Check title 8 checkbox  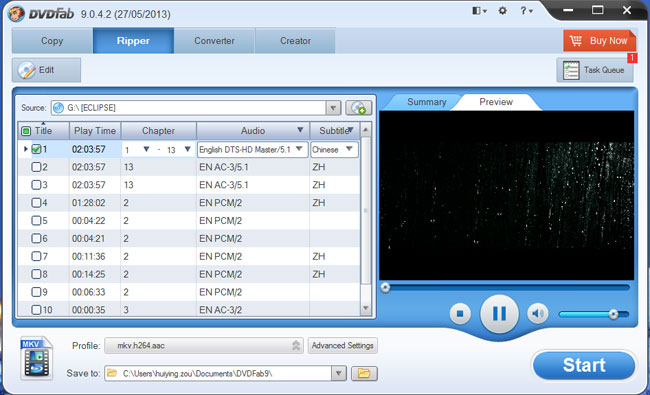36,274
